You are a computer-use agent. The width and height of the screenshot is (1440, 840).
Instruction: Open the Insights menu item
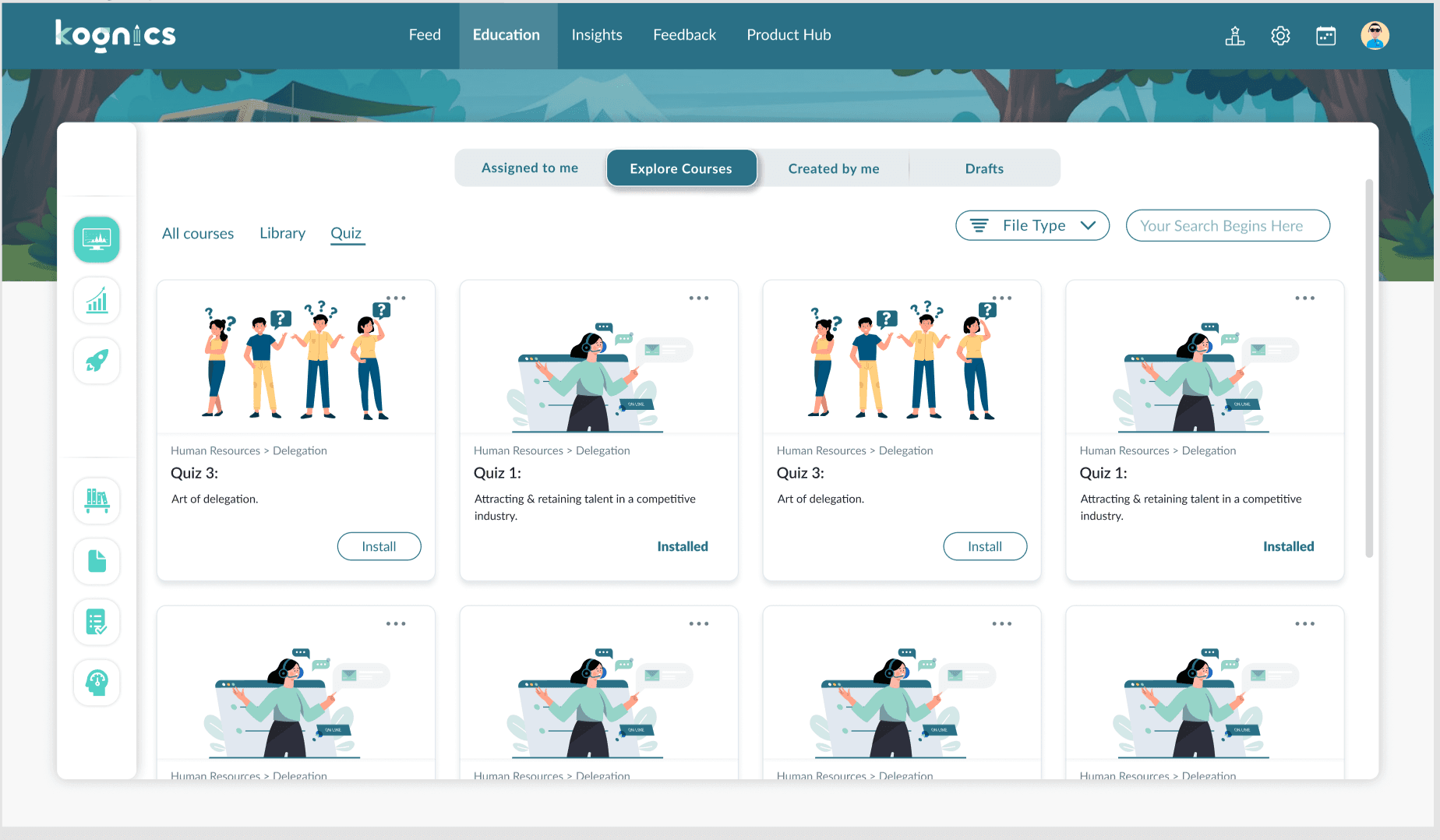click(596, 35)
